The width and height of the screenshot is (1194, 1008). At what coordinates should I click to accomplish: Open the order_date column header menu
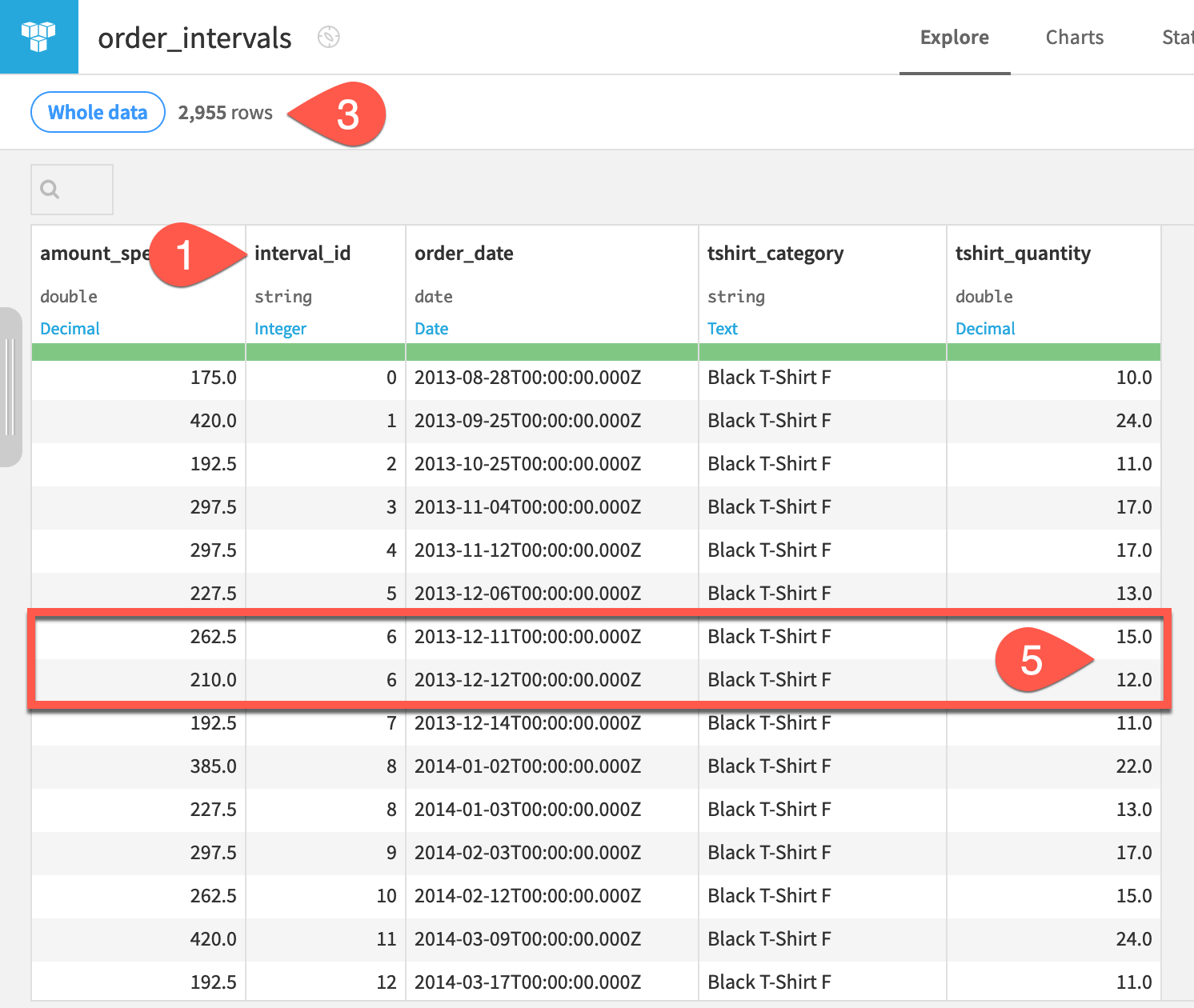pyautogui.click(x=463, y=253)
